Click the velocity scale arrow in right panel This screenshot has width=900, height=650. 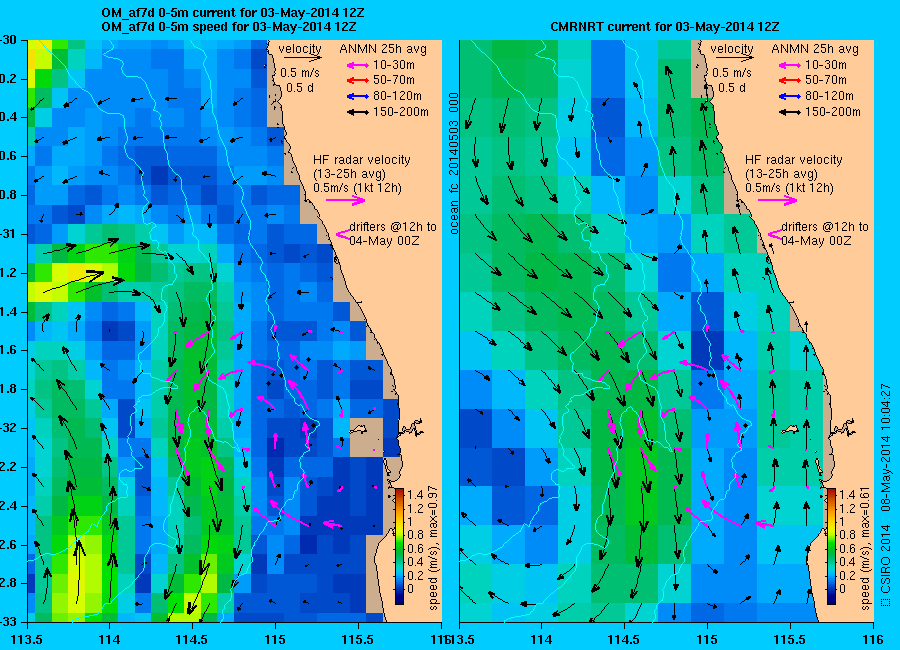click(x=735, y=57)
